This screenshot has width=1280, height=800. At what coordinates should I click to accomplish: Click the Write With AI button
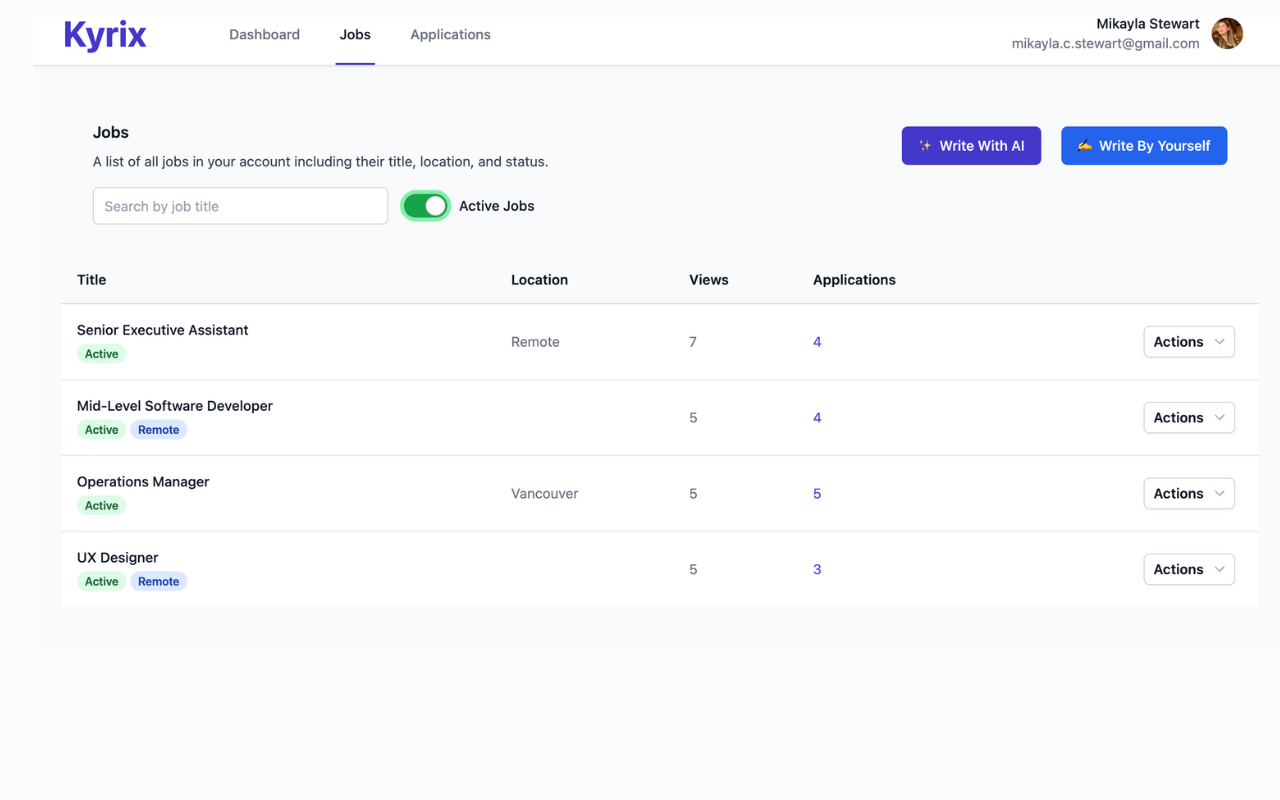click(971, 145)
